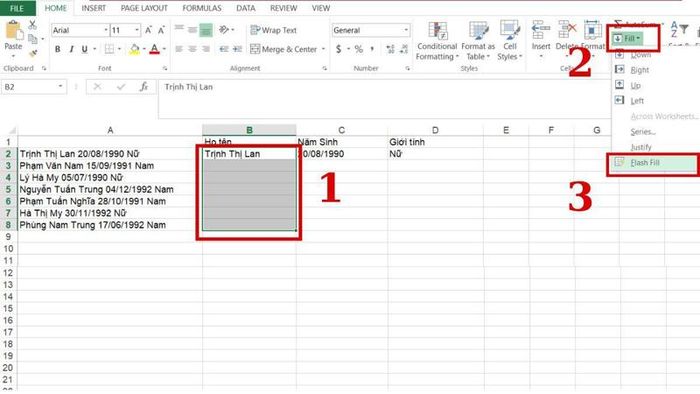The height and width of the screenshot is (394, 700).
Task: Toggle Bold formatting
Action: [58, 49]
